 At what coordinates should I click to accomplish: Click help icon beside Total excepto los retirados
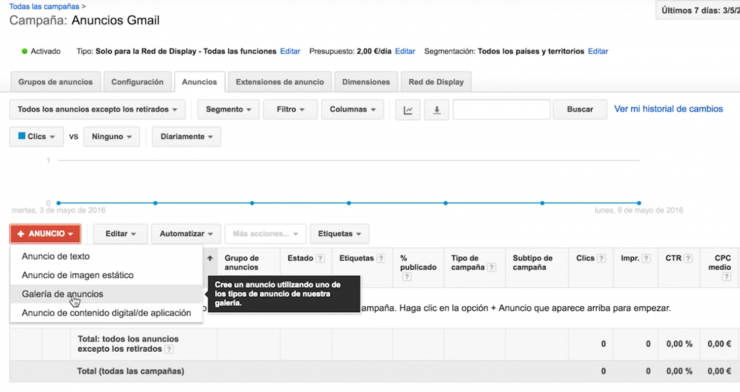click(169, 349)
